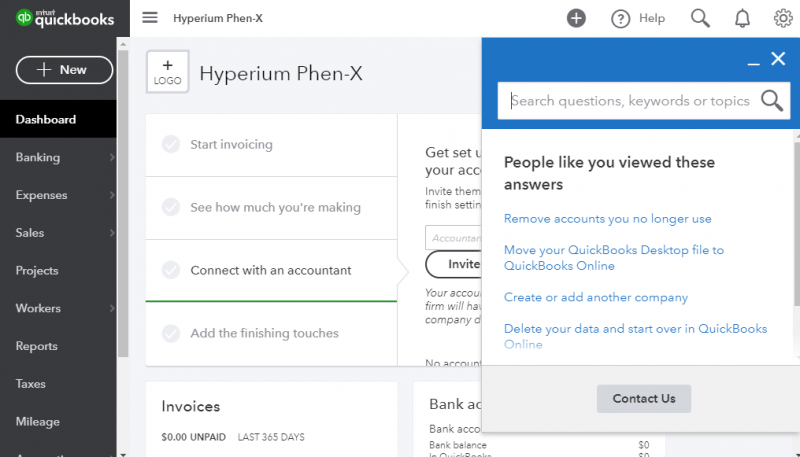Minimize the help panel
Viewport: 800px width, 457px height.
(x=753, y=63)
